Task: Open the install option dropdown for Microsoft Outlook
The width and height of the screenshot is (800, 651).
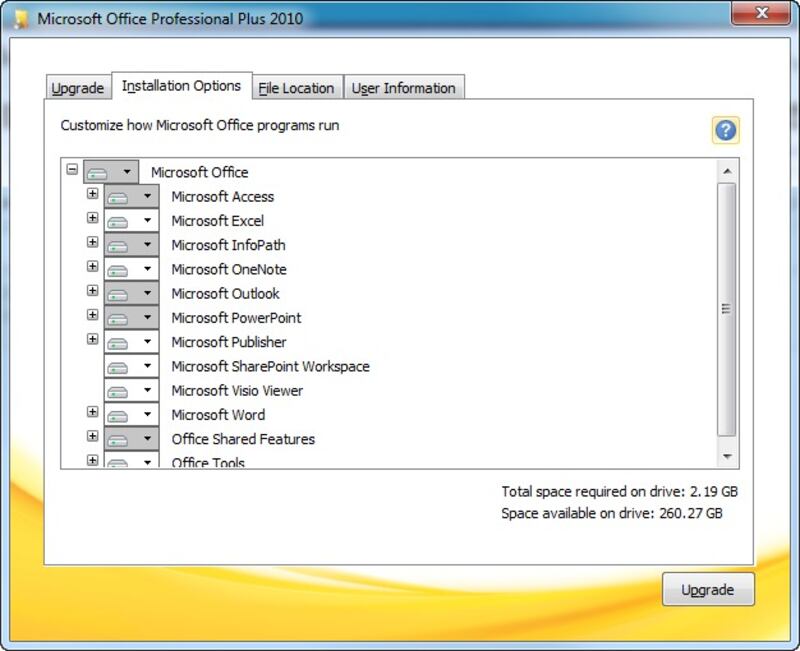Action: 148,294
